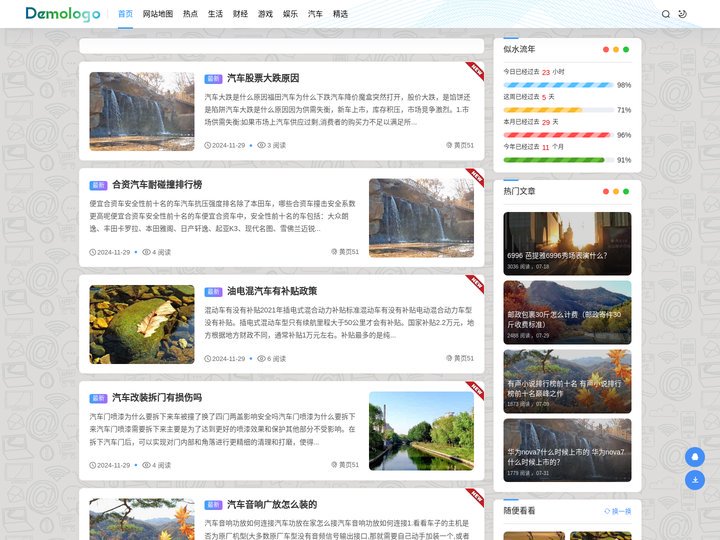
Task: Click NEW ribbon on 汽车股票大跌原因 card
Action: pyautogui.click(x=476, y=70)
